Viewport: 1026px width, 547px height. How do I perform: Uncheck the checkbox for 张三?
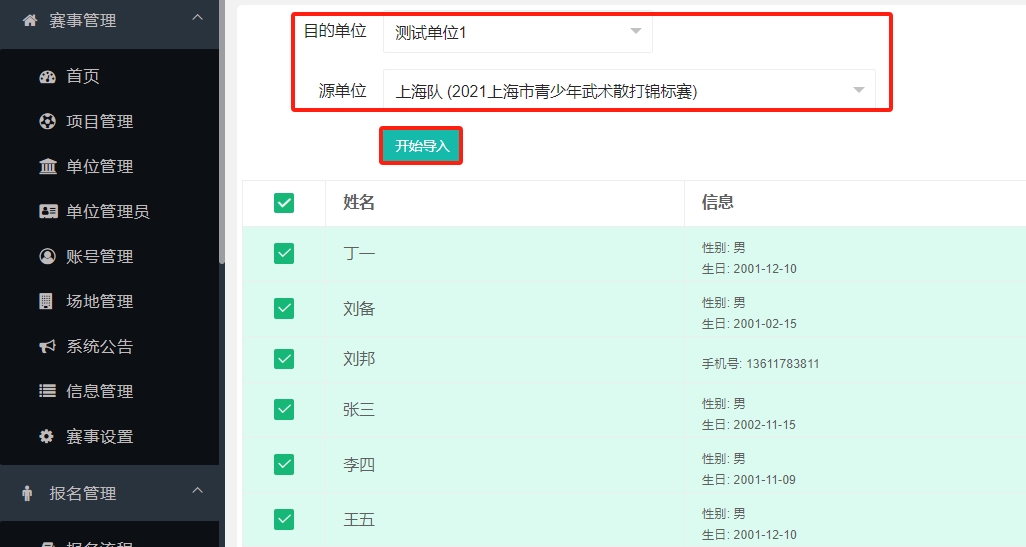(284, 409)
